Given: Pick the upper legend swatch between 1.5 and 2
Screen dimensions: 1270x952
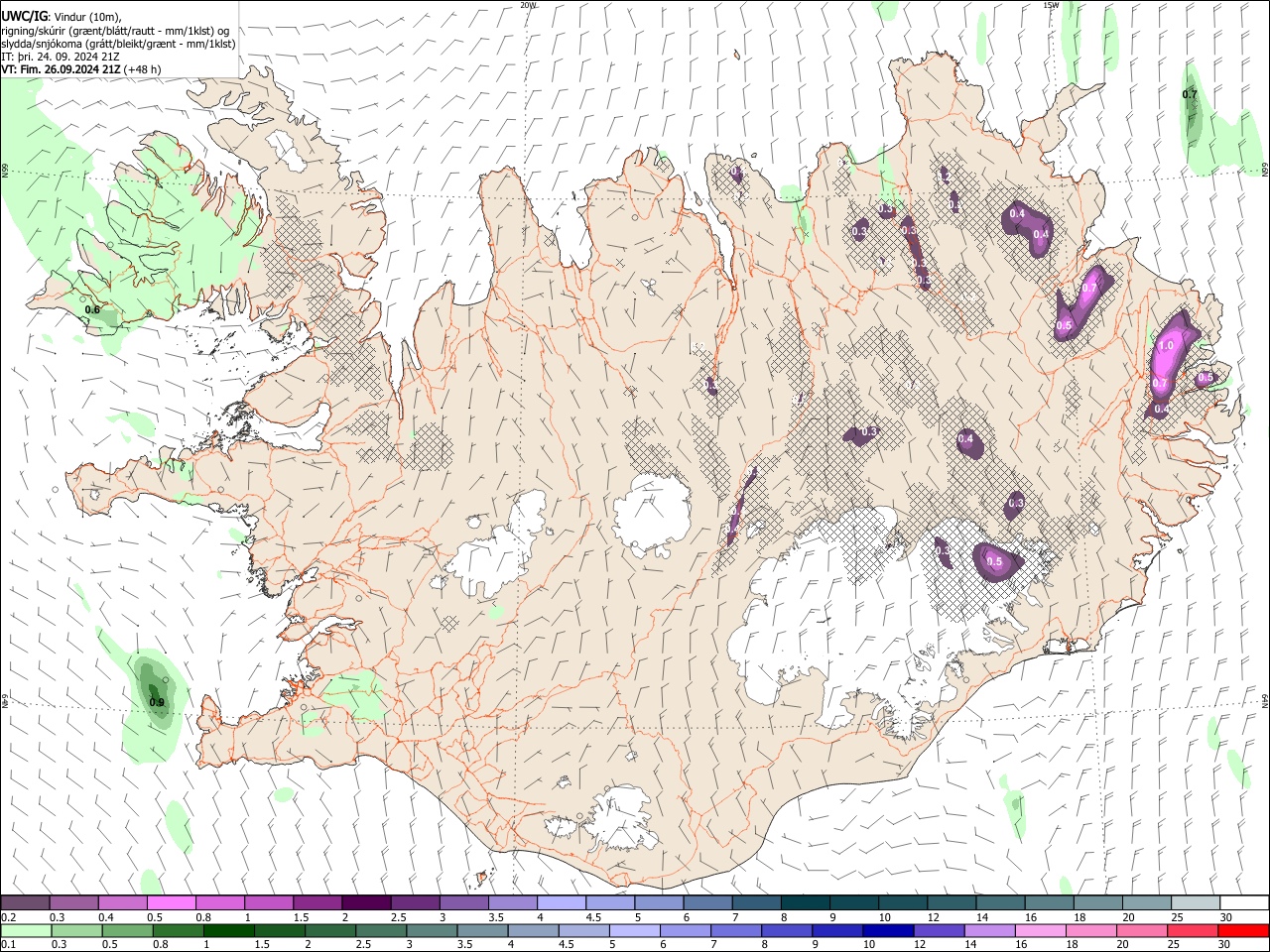Looking at the screenshot, I should pyautogui.click(x=317, y=903).
